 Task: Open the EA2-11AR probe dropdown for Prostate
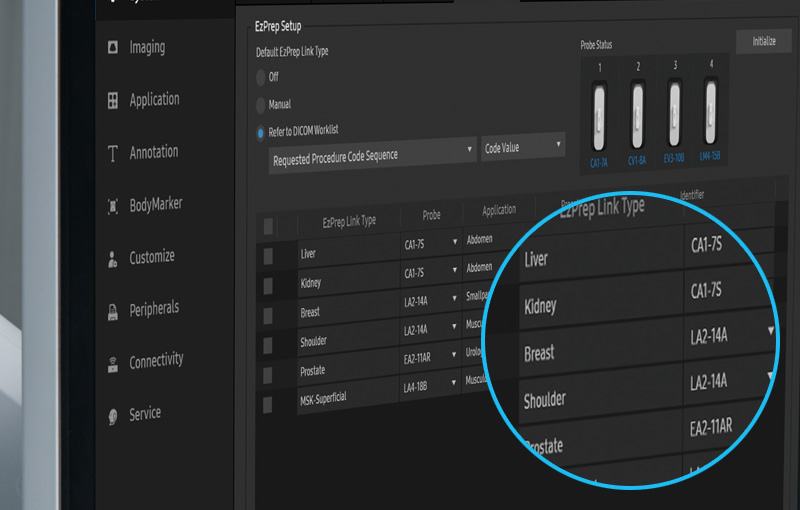pyautogui.click(x=430, y=357)
